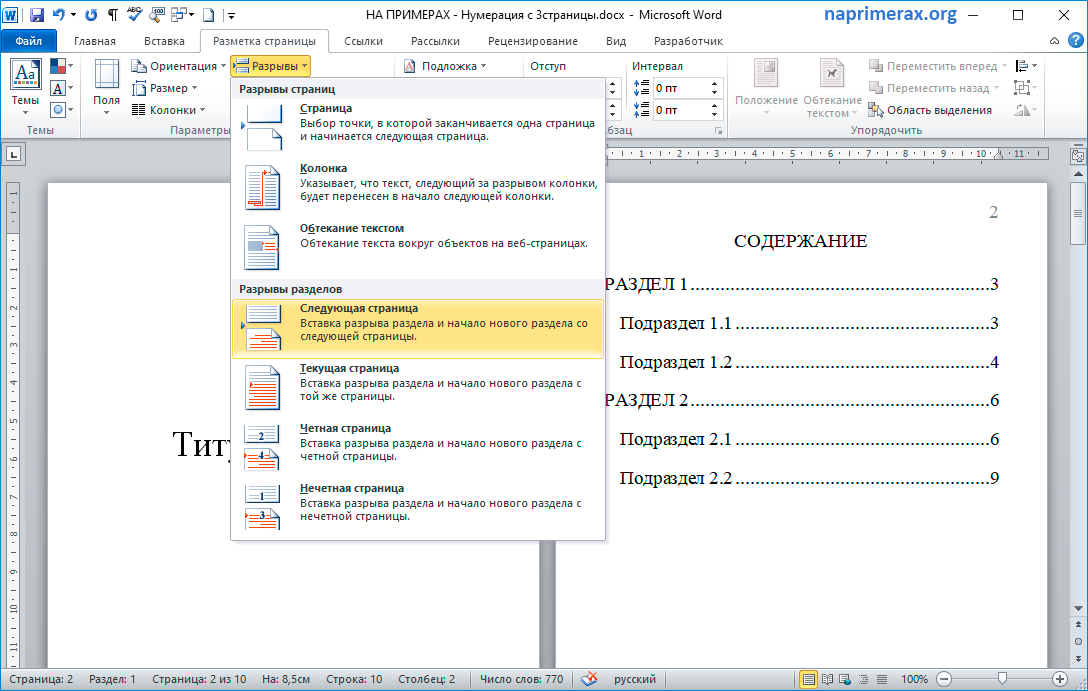
Task: Click the proofing errors book icon
Action: click(x=589, y=679)
